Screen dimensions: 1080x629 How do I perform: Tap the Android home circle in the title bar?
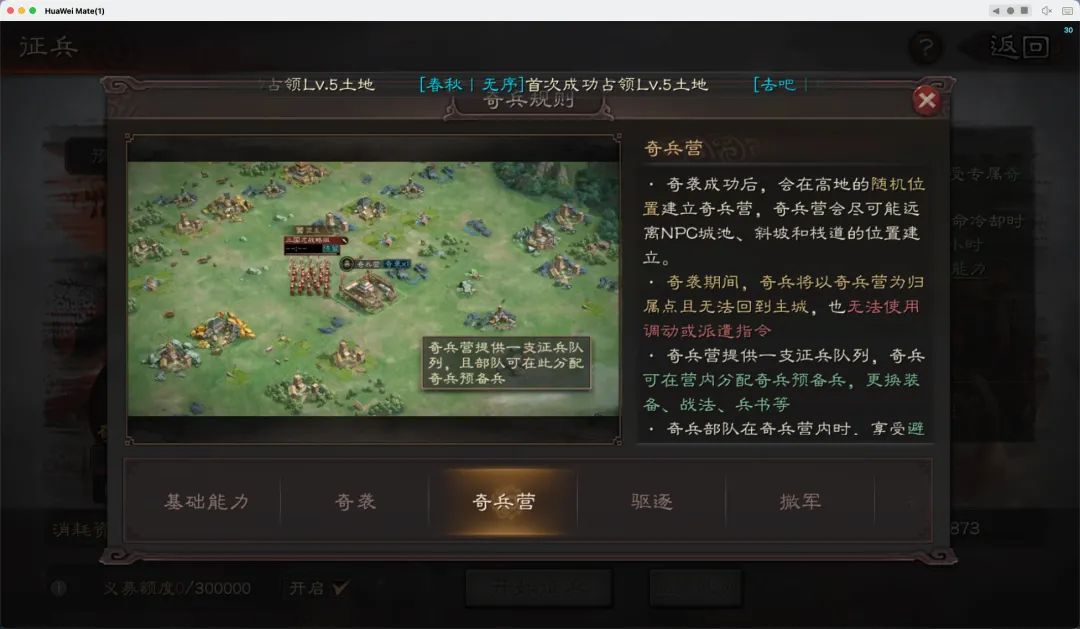click(x=1010, y=10)
